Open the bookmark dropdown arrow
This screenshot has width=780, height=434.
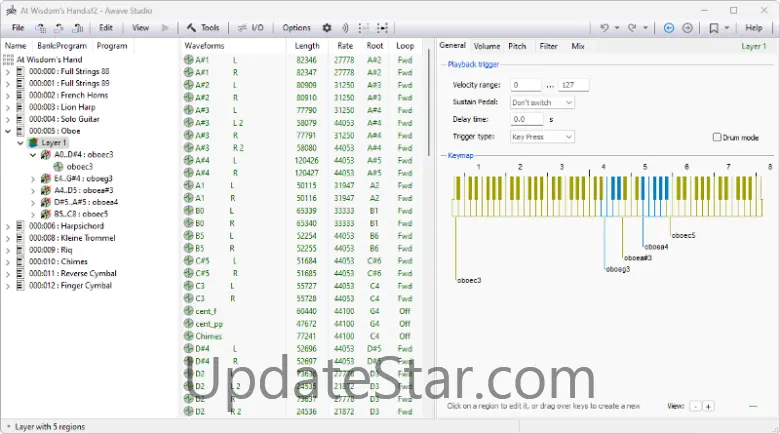[727, 28]
